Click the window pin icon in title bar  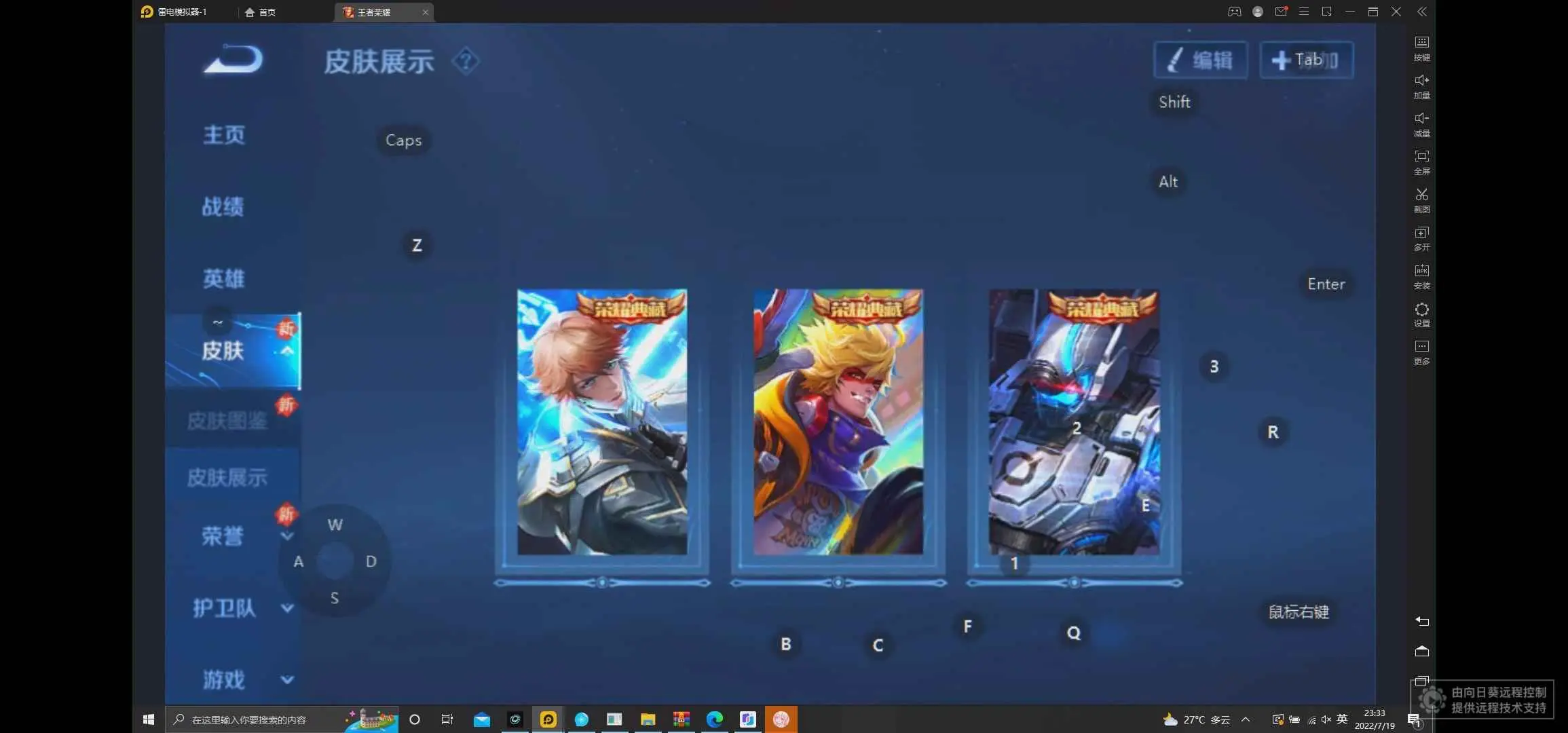1326,12
